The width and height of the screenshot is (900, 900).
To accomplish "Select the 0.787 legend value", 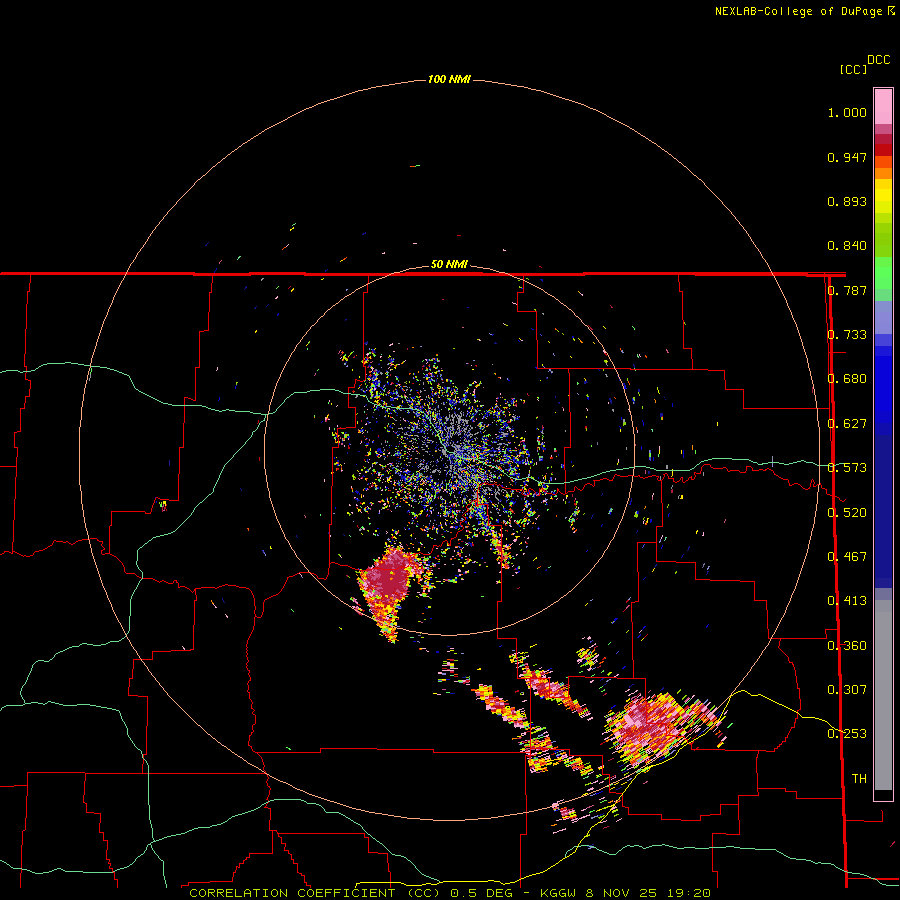I will [x=847, y=290].
